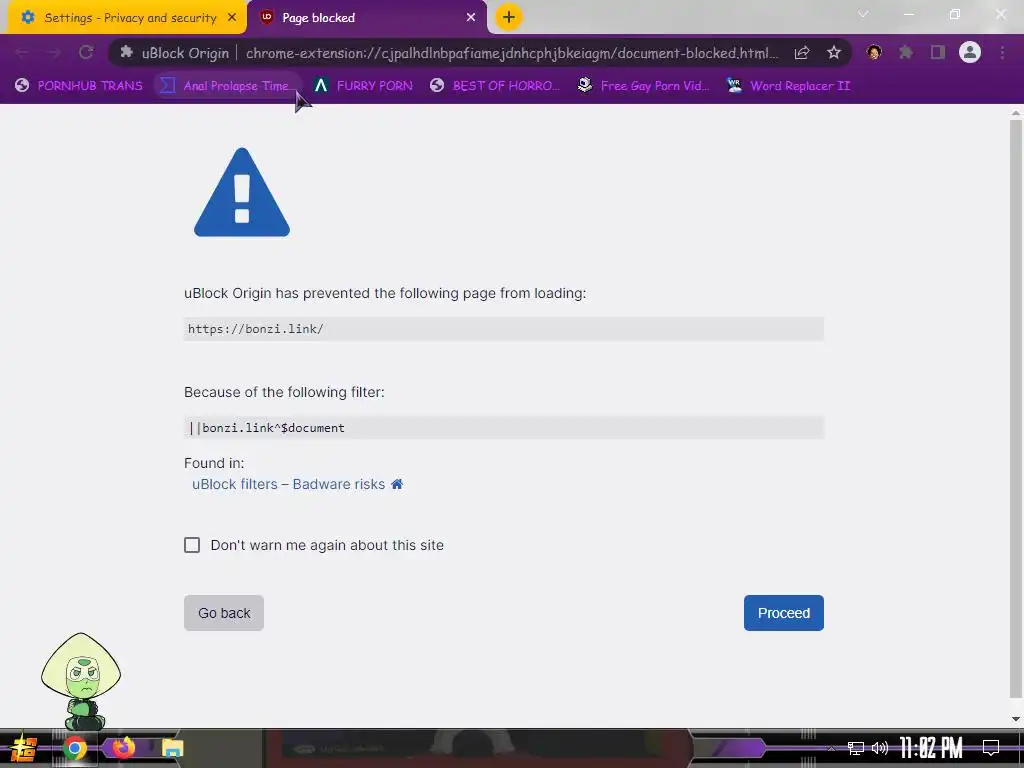Go back using the browser back arrow

[22, 53]
